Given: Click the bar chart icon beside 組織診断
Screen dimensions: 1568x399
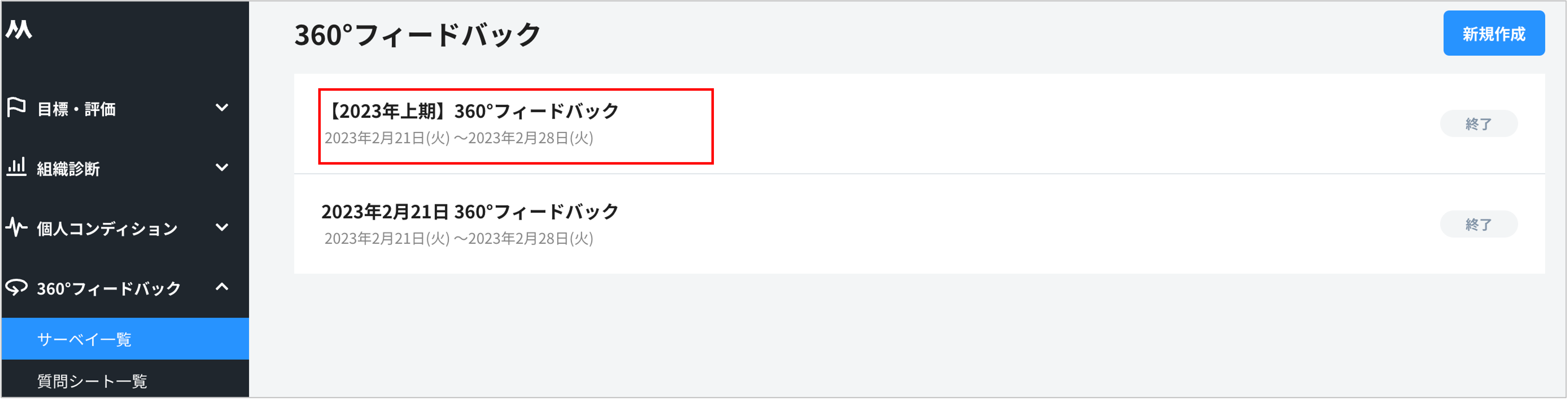Looking at the screenshot, I should (16, 167).
